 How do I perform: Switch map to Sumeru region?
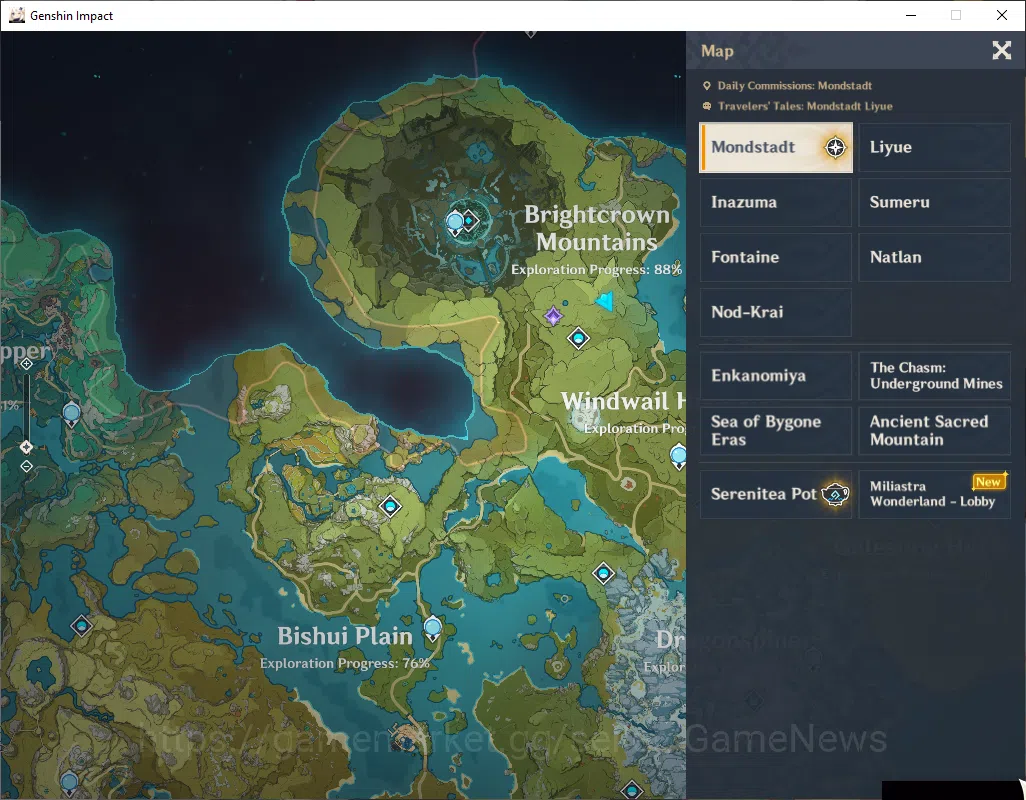934,202
